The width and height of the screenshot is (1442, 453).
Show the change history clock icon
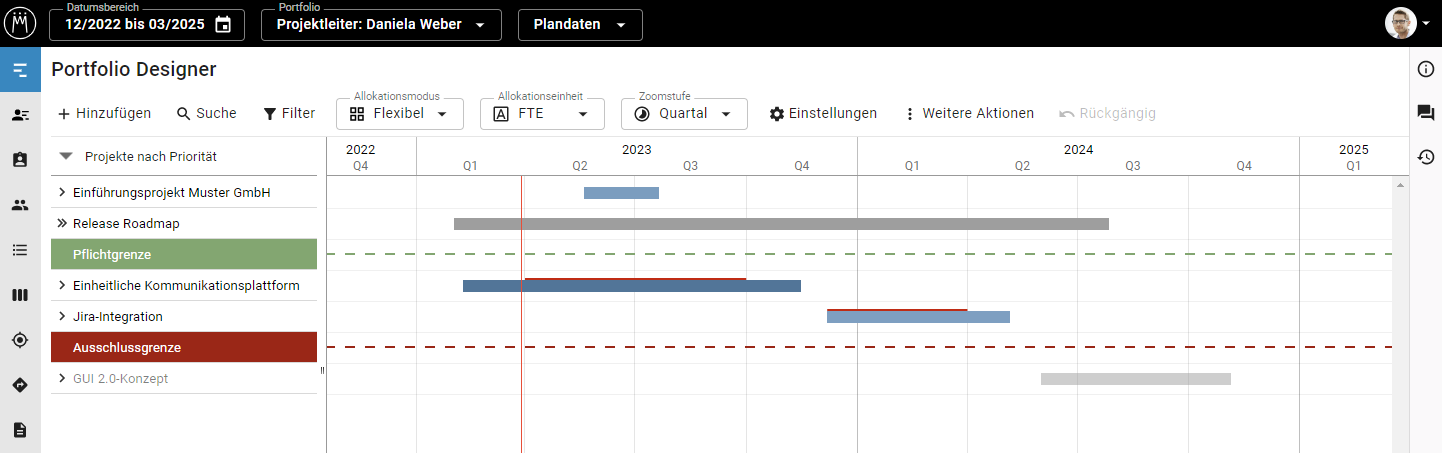point(1426,157)
